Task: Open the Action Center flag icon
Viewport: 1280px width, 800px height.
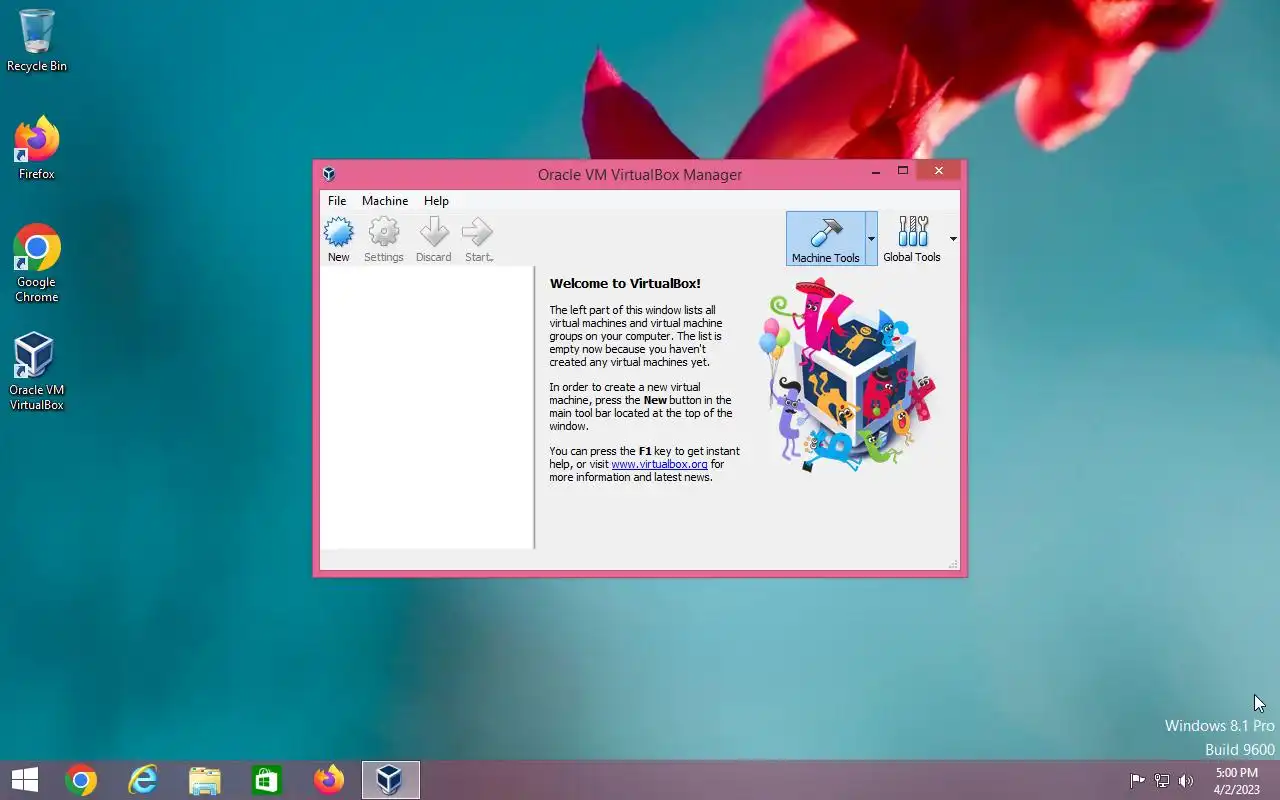Action: click(x=1138, y=781)
